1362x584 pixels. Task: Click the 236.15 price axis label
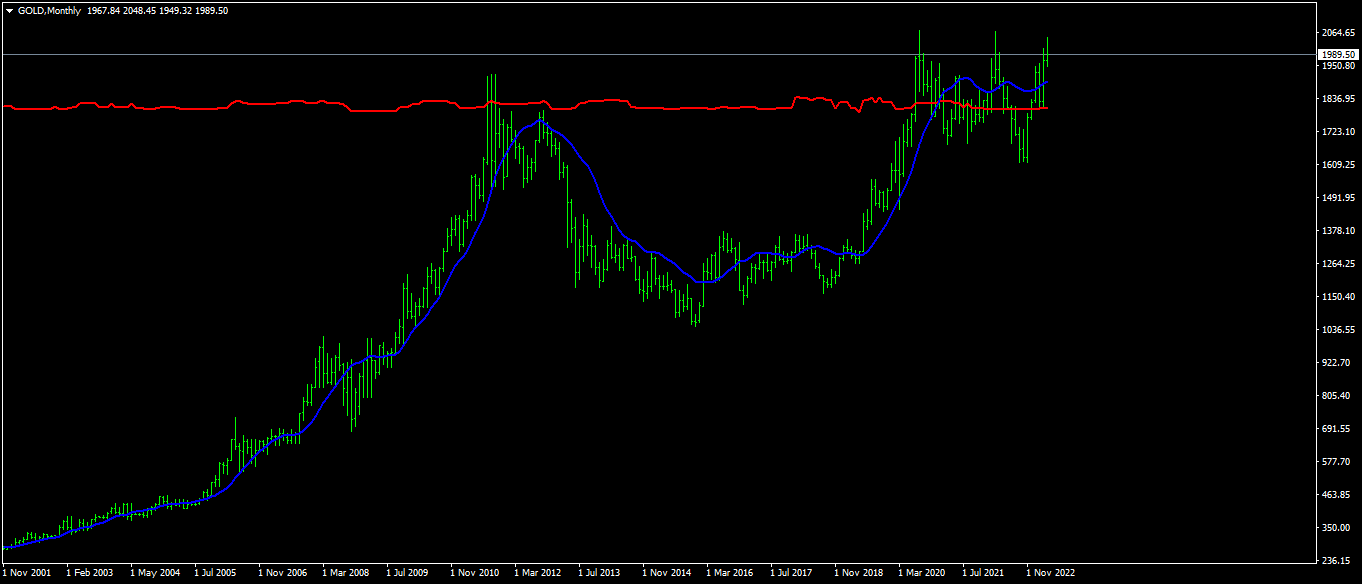(1335, 560)
